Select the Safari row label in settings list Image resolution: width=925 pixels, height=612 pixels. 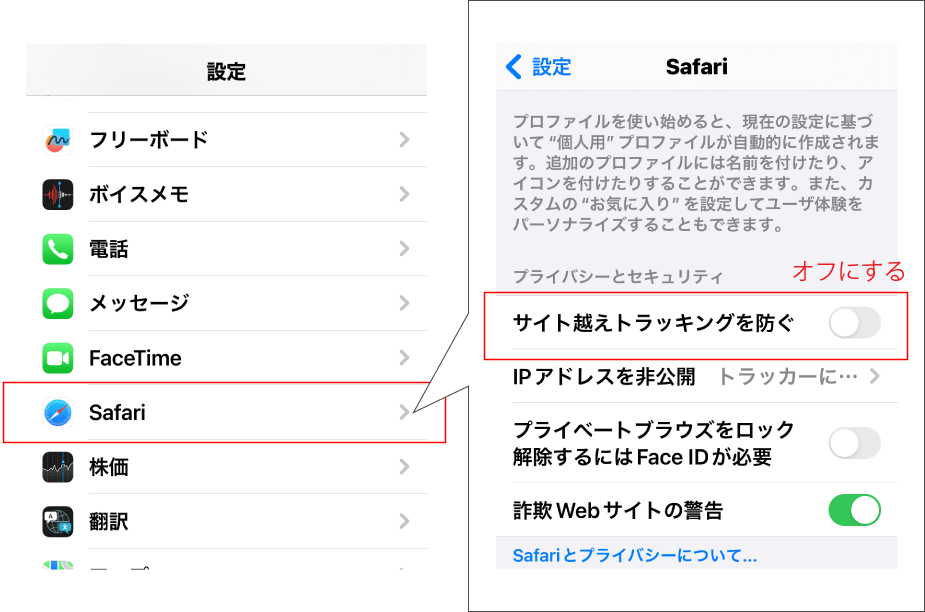pos(117,413)
